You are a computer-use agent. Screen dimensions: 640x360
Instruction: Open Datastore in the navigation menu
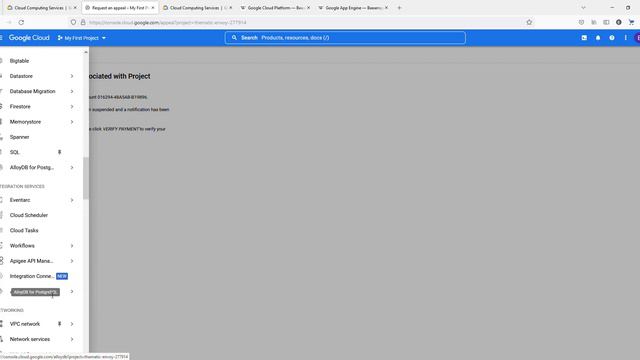pyautogui.click(x=21, y=76)
